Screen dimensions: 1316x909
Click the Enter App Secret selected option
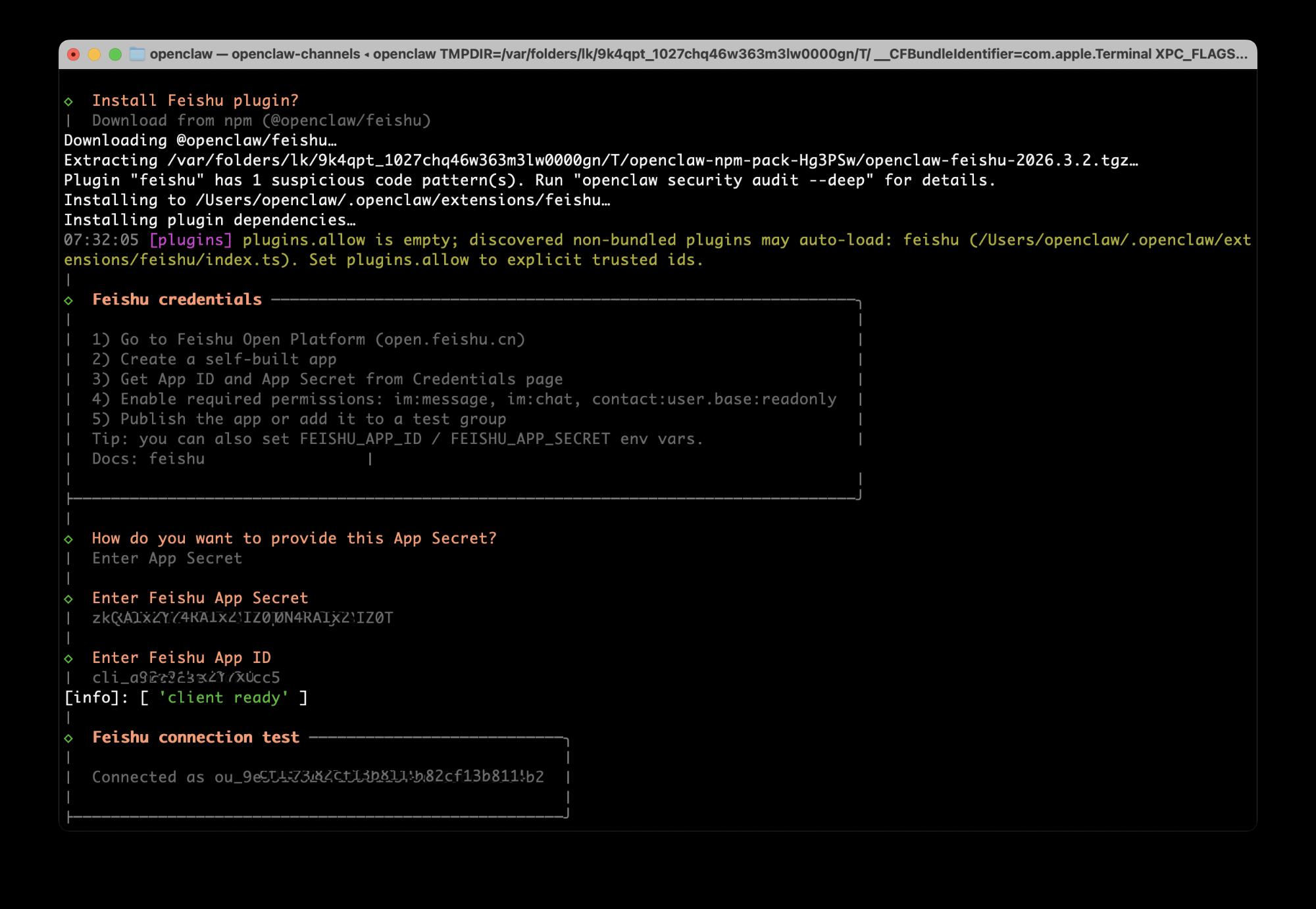[x=167, y=558]
